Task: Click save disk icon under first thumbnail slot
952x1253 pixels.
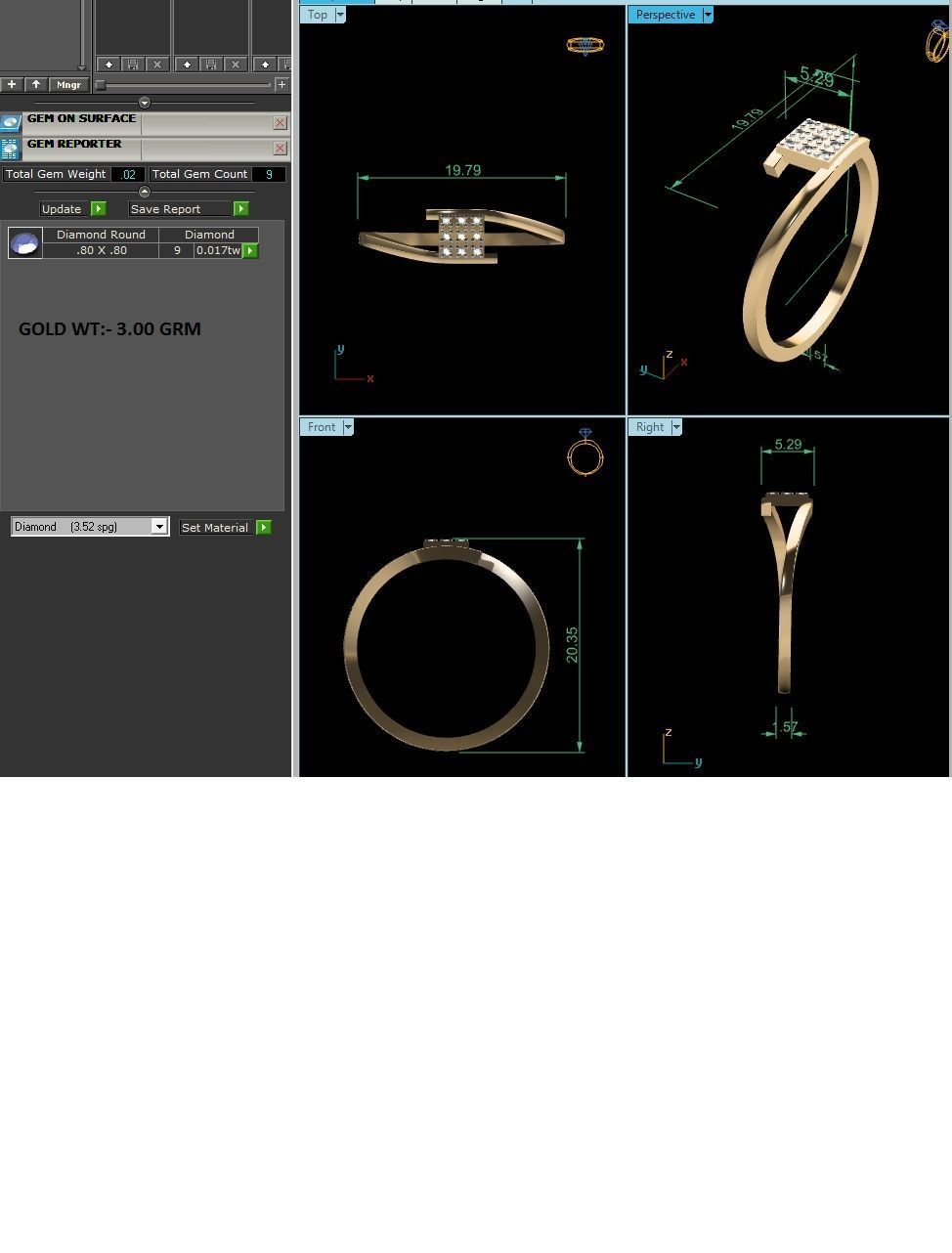Action: click(133, 65)
